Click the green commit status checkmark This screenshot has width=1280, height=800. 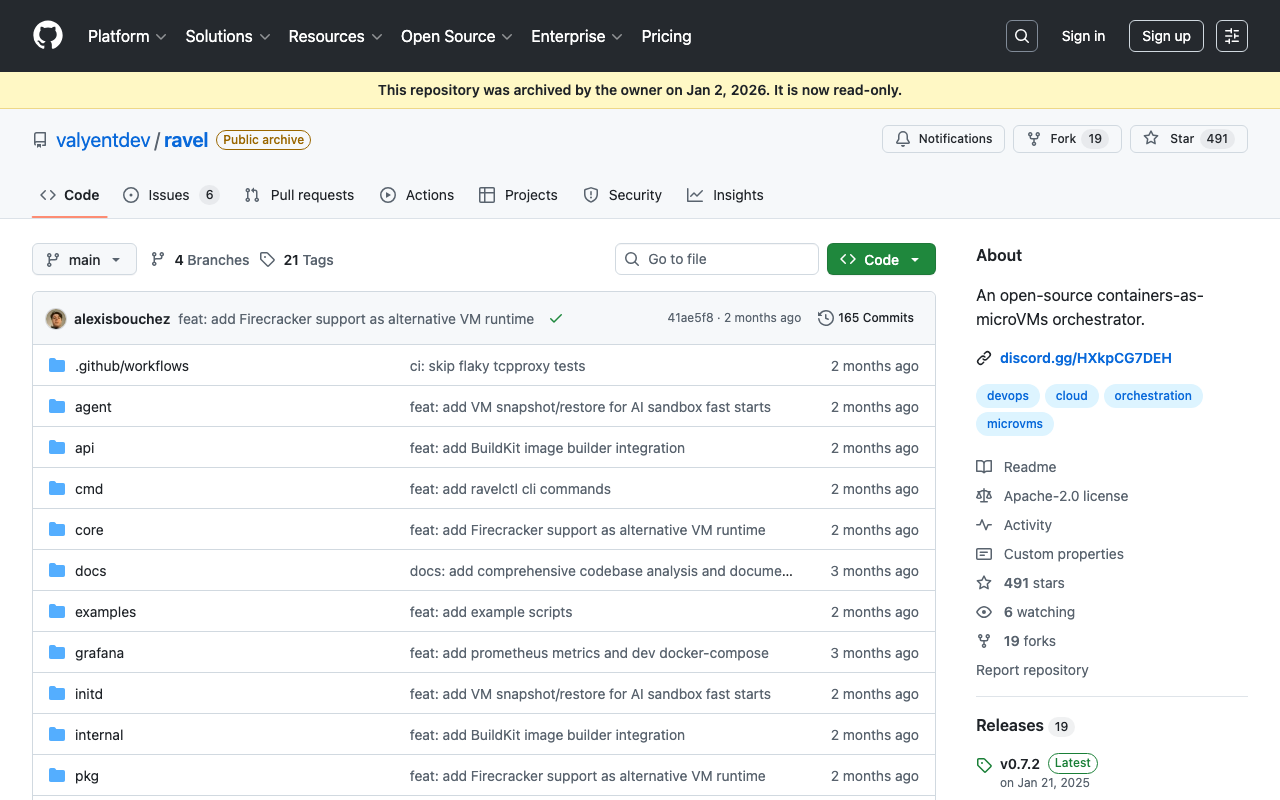[556, 319]
